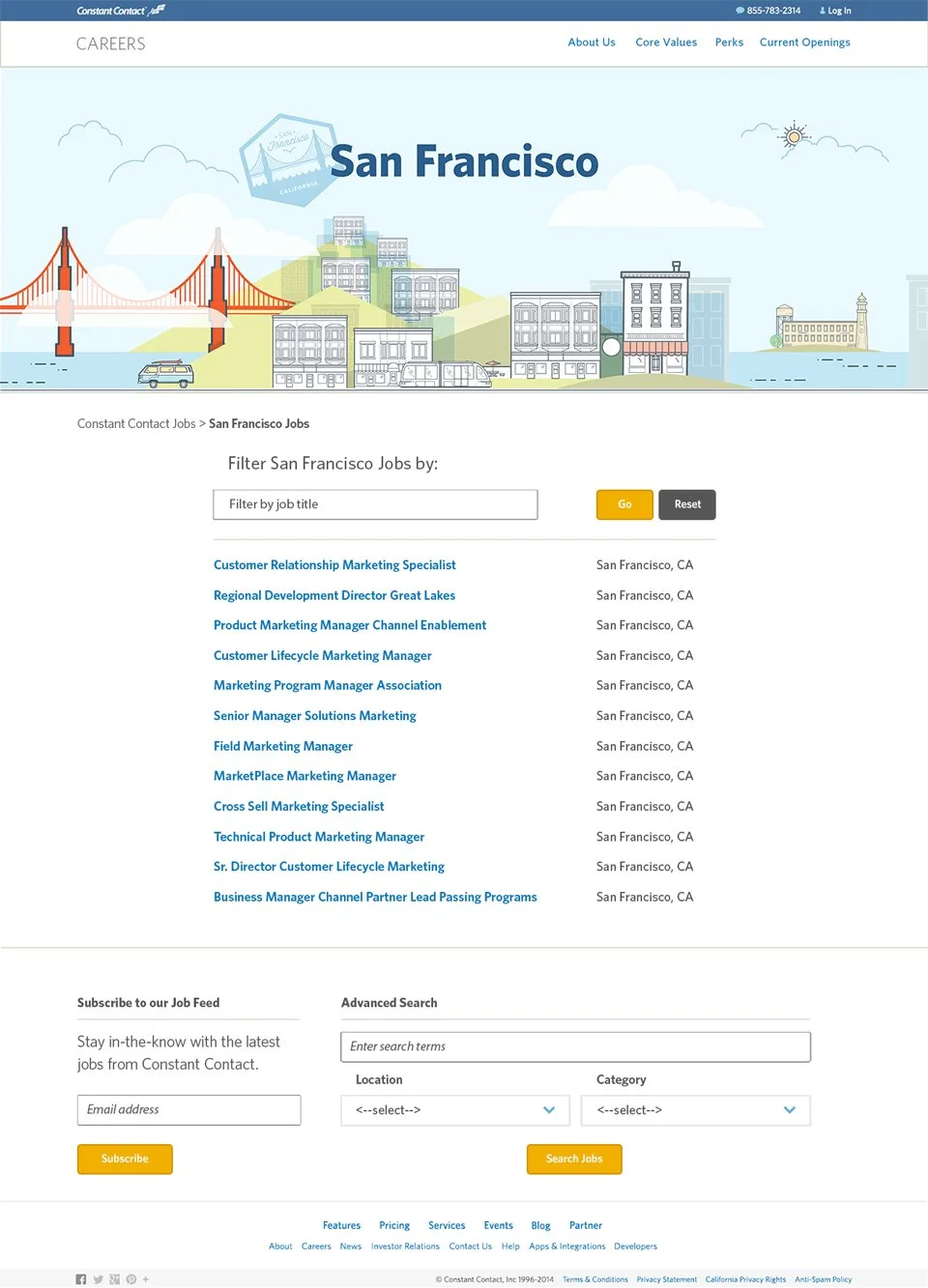Click the Log In link
Screen dimensions: 928x1288
click(x=835, y=11)
